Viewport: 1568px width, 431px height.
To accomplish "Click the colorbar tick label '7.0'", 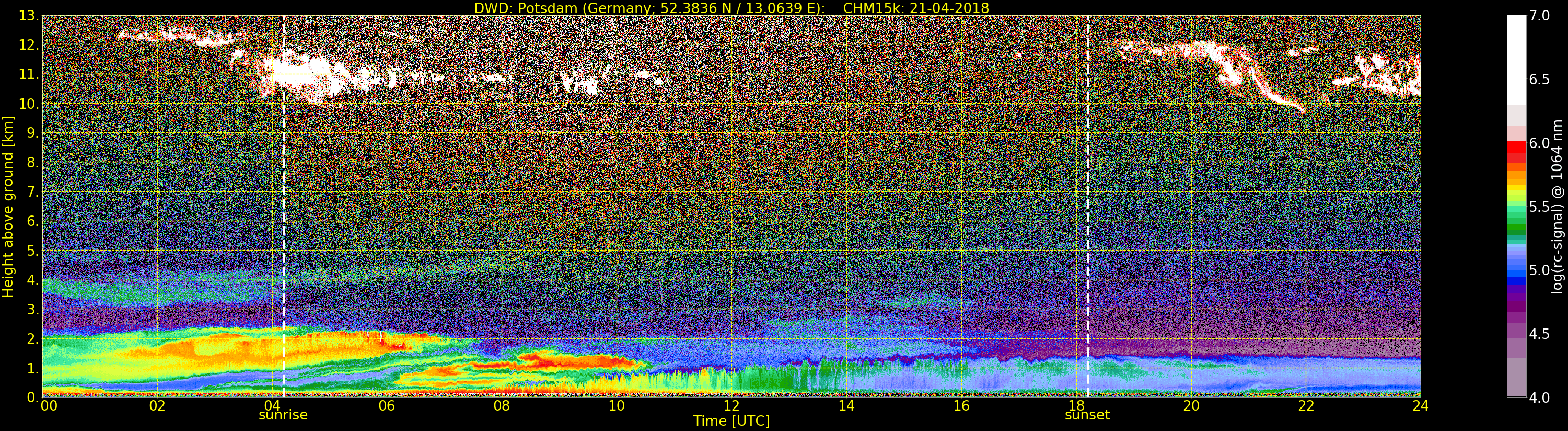I will click(x=1539, y=16).
